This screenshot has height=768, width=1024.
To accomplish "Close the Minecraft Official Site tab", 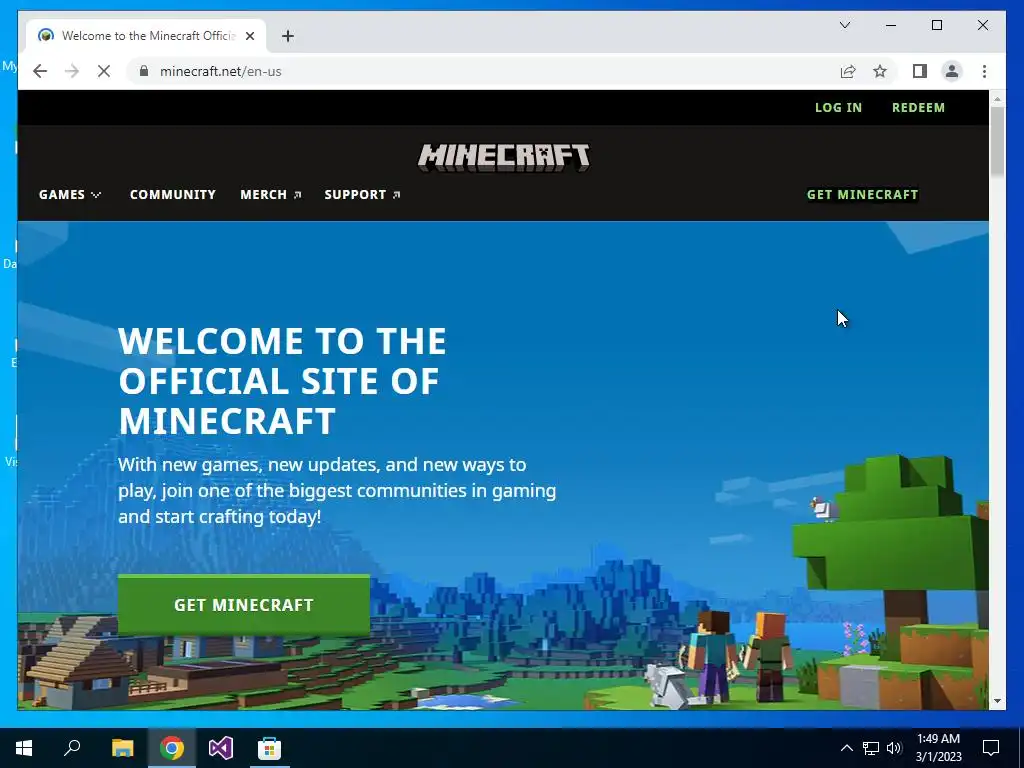I will [x=249, y=36].
